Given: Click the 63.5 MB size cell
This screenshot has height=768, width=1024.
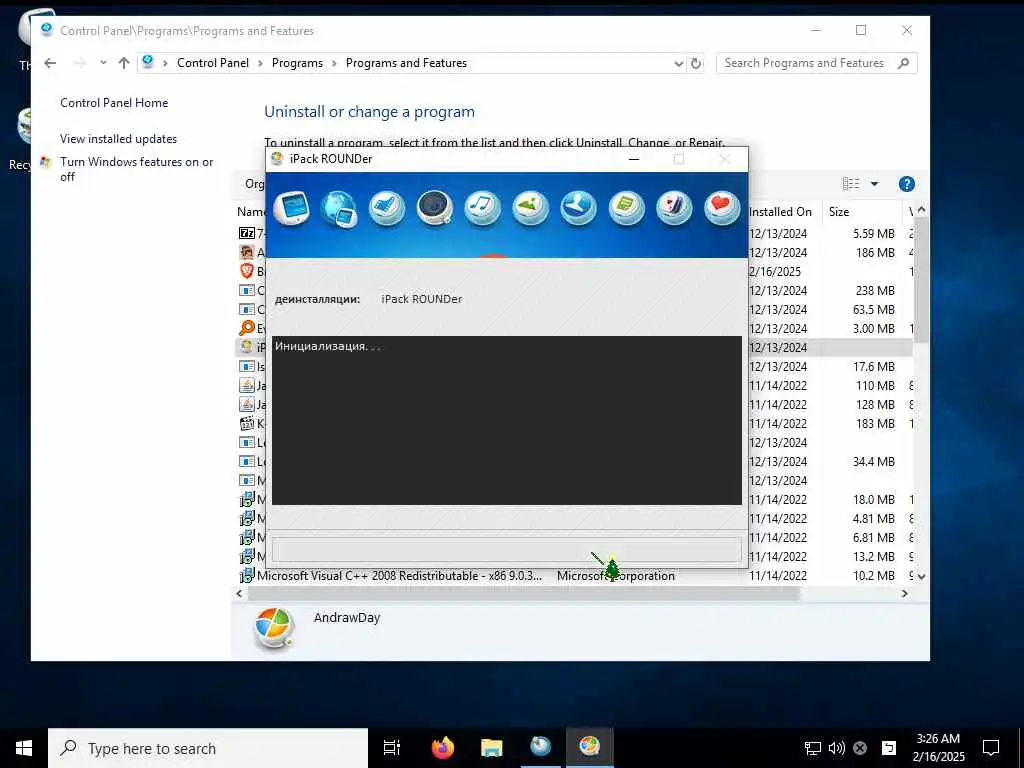Looking at the screenshot, I should 874,310.
